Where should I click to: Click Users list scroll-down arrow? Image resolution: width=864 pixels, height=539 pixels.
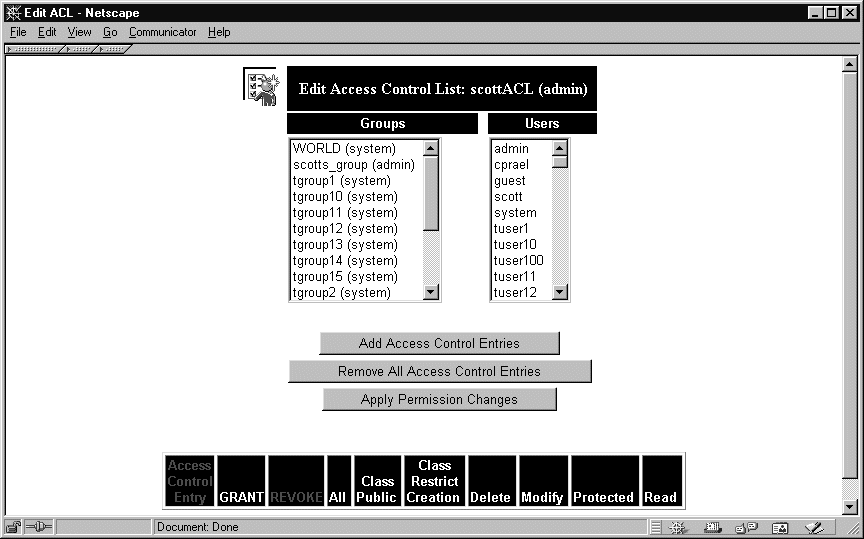coord(560,292)
